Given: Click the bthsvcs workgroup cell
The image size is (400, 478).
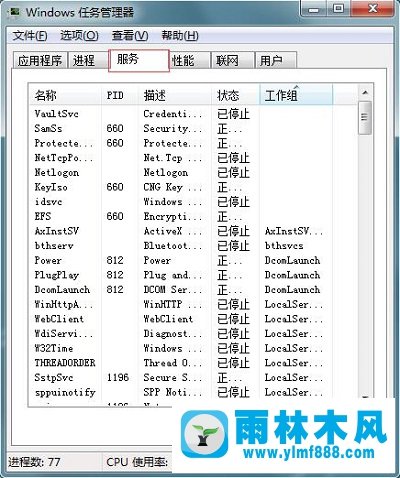Looking at the screenshot, I should [x=284, y=246].
